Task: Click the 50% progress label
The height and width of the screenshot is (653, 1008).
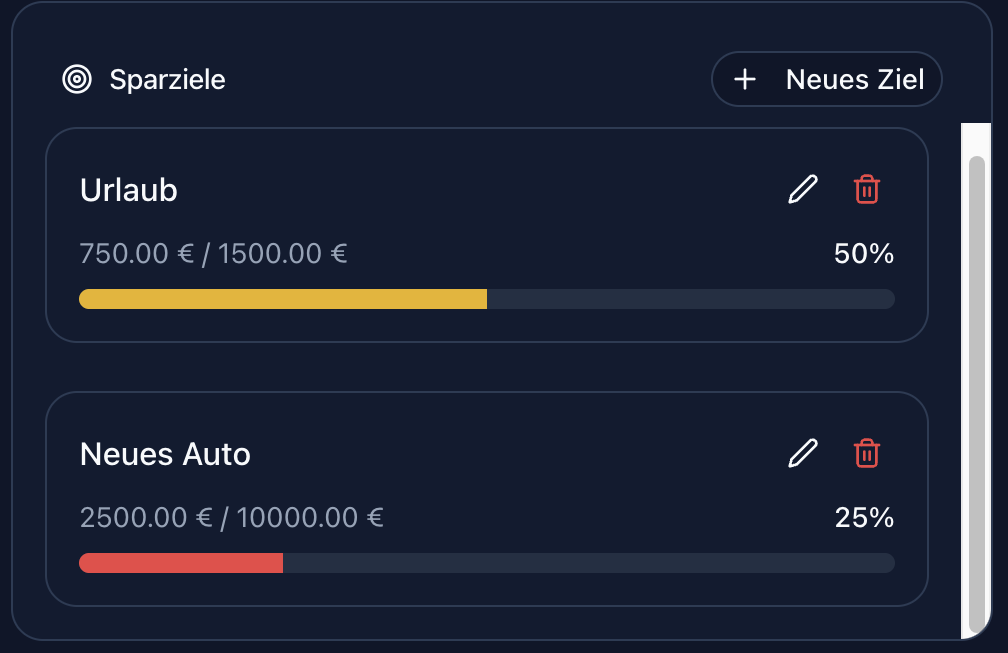Action: point(864,254)
